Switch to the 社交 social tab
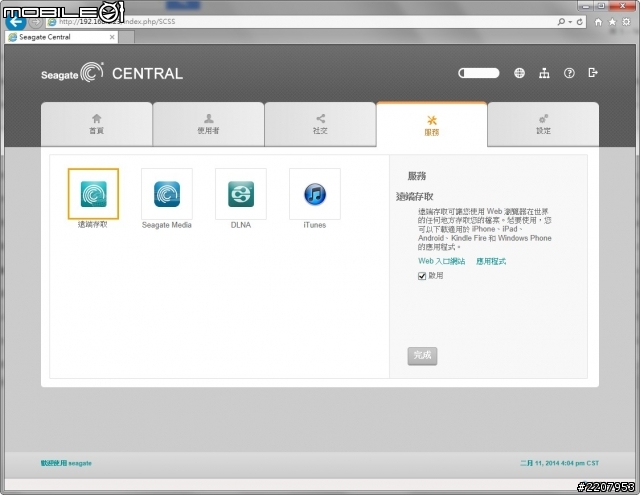 [x=320, y=124]
